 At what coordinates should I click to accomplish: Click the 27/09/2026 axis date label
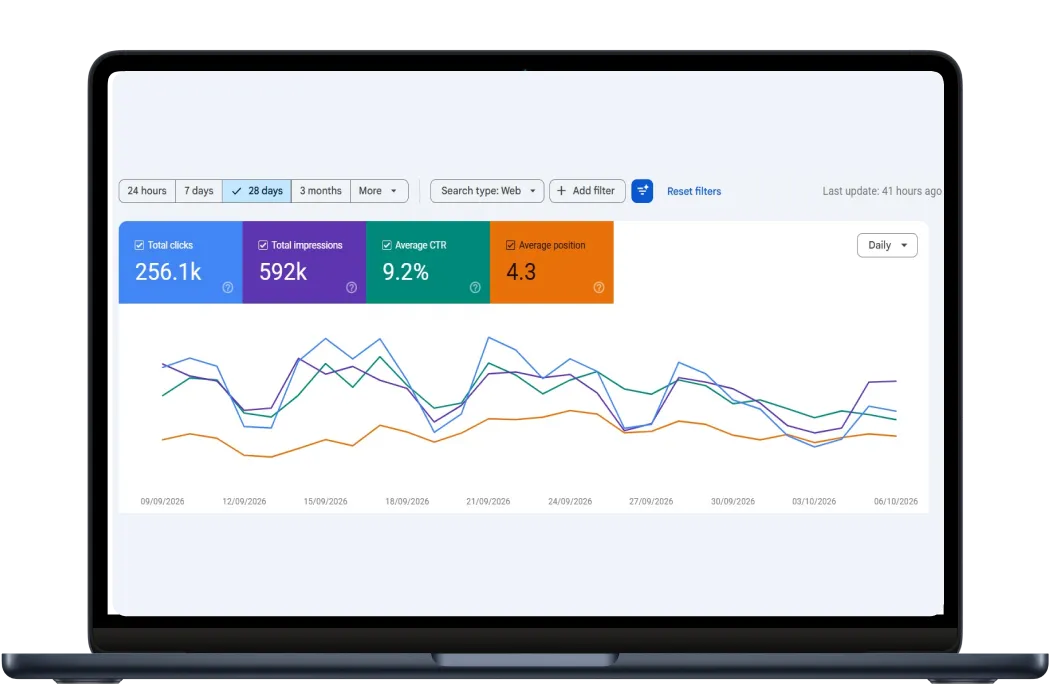651,501
